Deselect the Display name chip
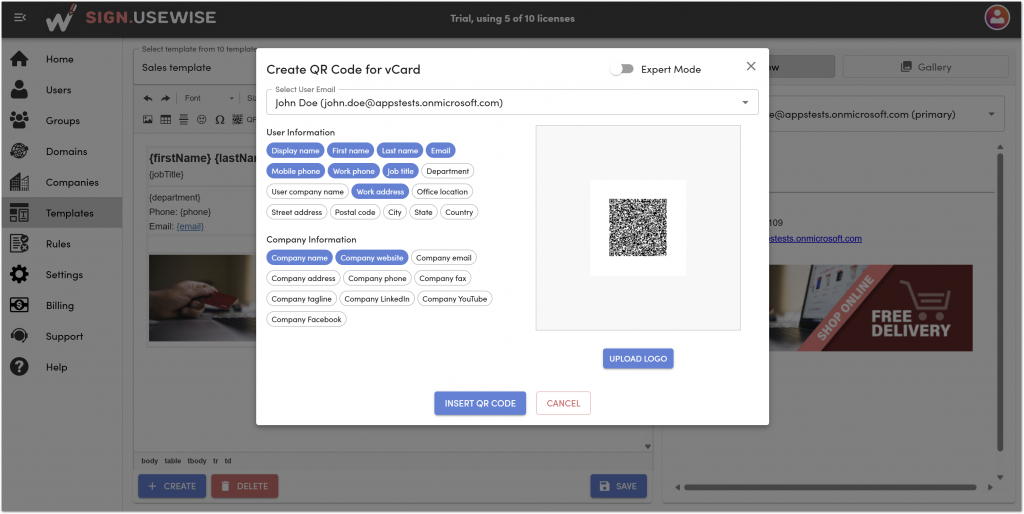Viewport: 1024px width, 514px height. [295, 151]
